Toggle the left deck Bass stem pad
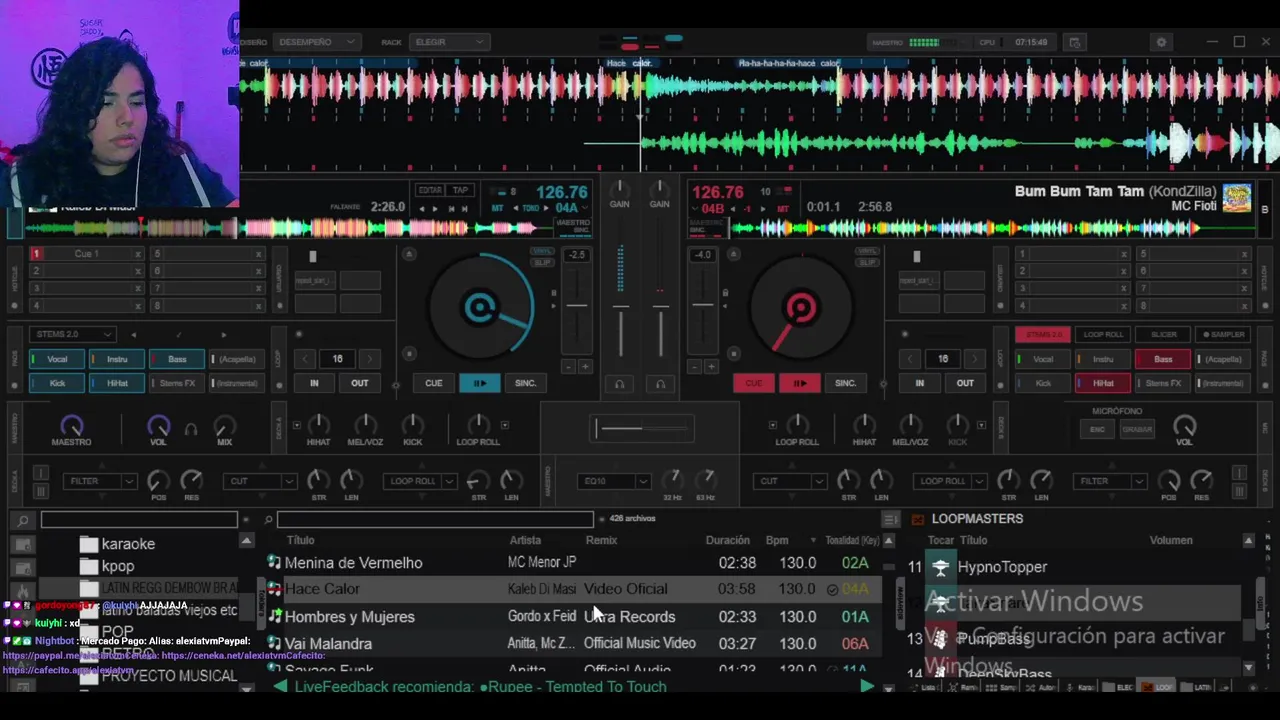This screenshot has height=720, width=1280. coord(177,359)
